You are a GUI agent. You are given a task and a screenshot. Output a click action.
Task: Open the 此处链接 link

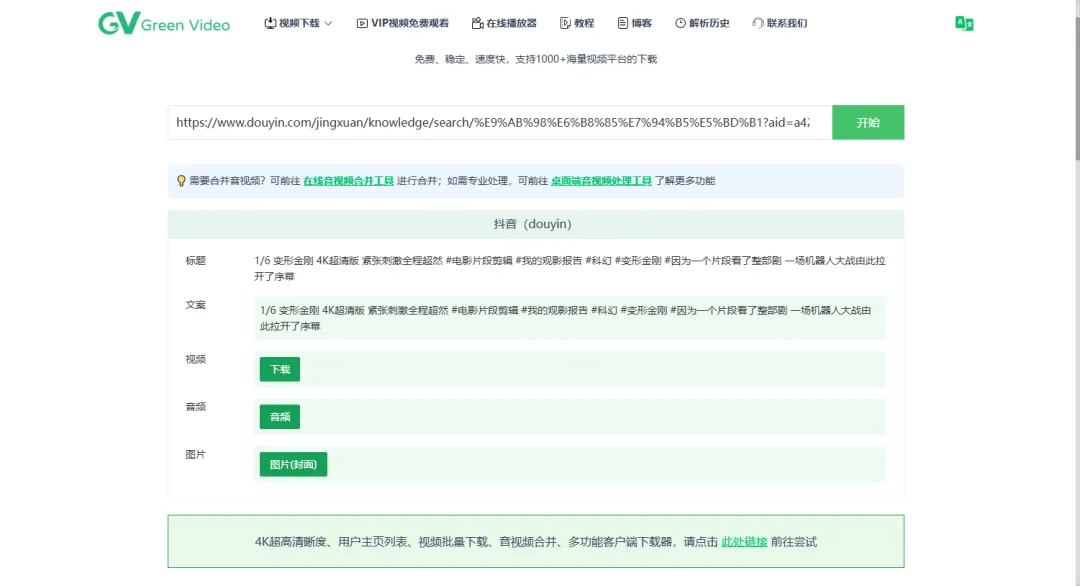coord(744,542)
